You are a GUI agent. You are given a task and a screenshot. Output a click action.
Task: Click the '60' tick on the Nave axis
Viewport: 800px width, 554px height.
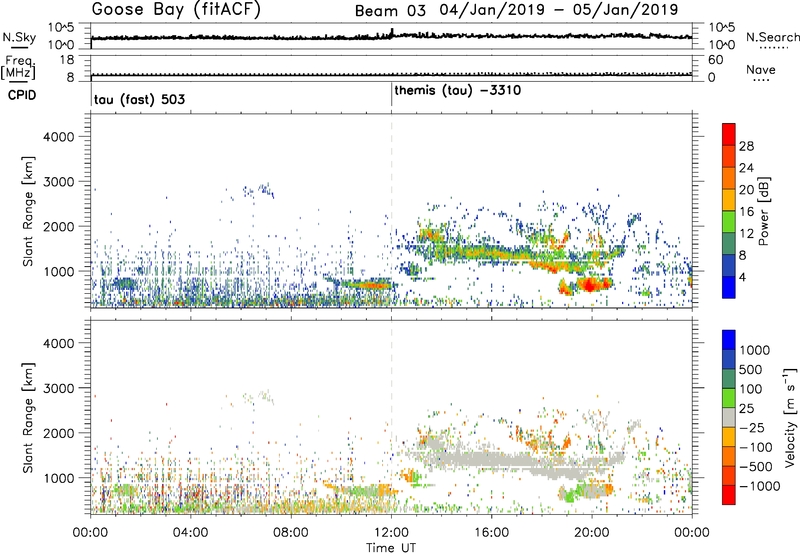(715, 60)
